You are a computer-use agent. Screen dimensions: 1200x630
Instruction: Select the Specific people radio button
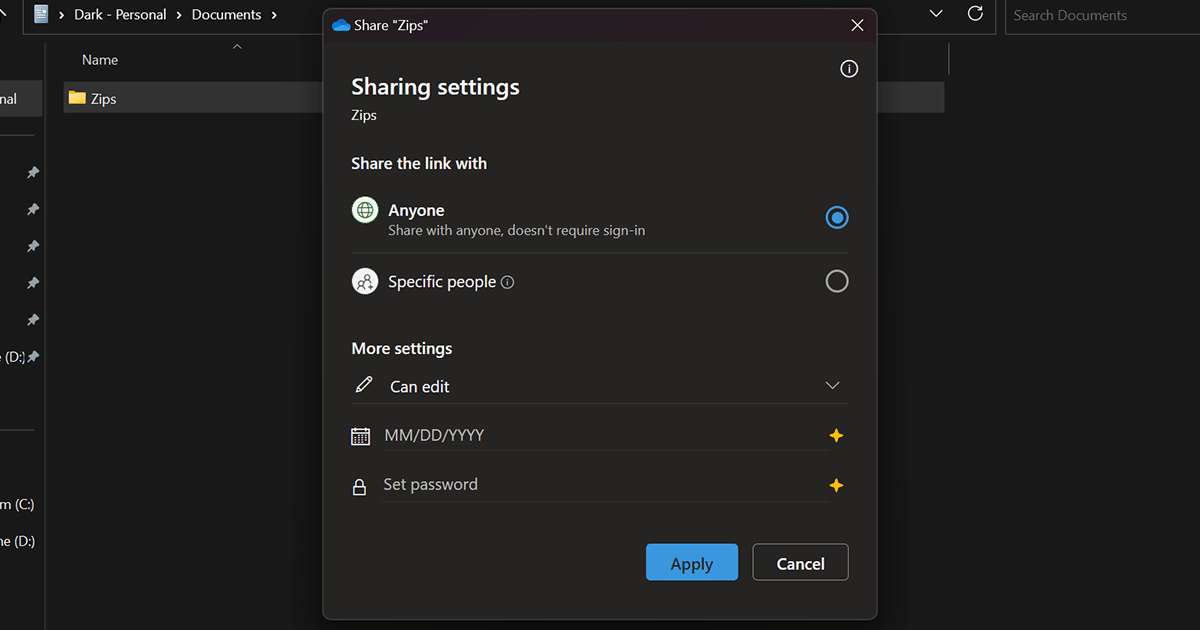836,281
